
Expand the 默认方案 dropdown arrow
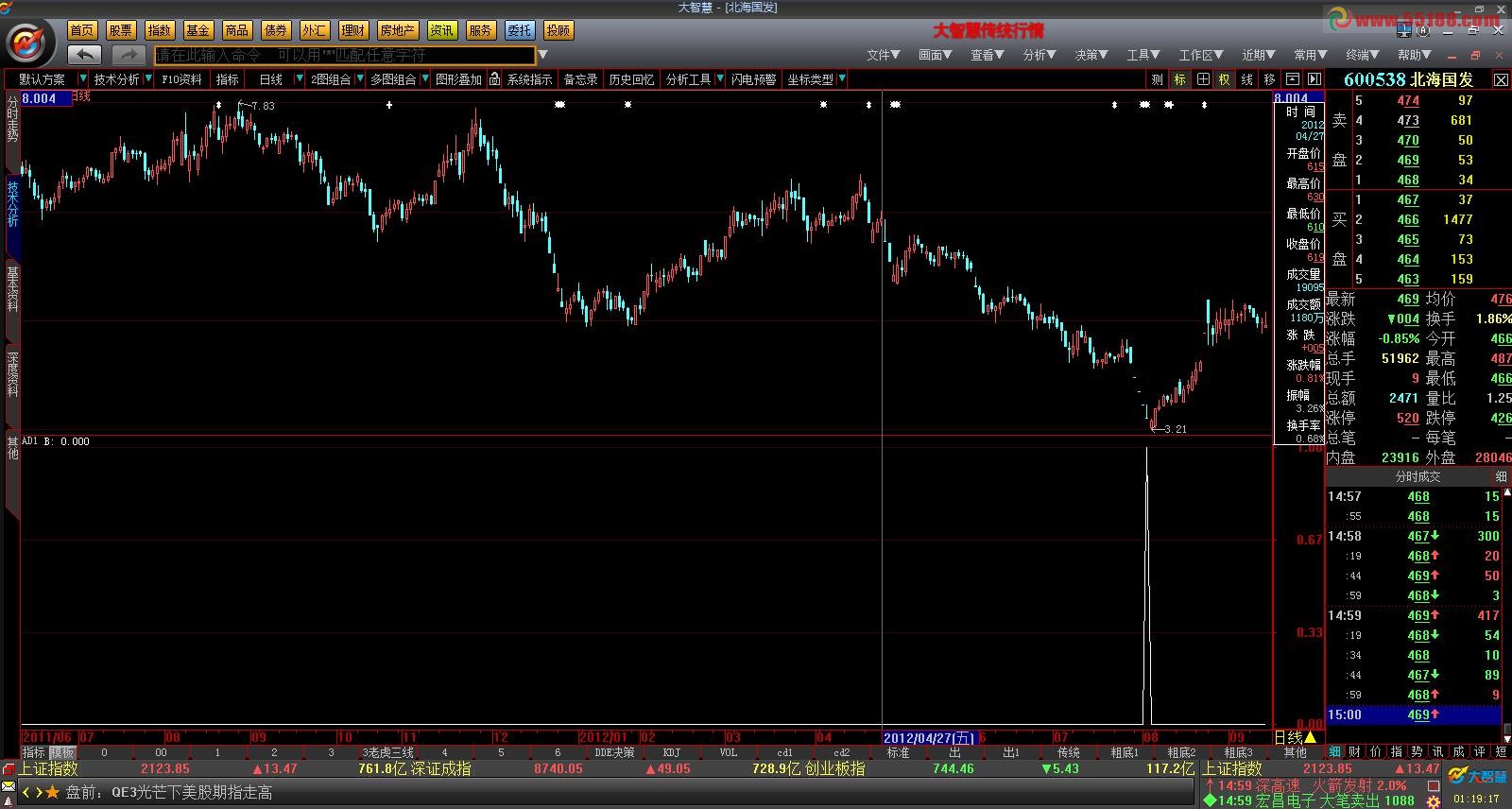[x=83, y=79]
